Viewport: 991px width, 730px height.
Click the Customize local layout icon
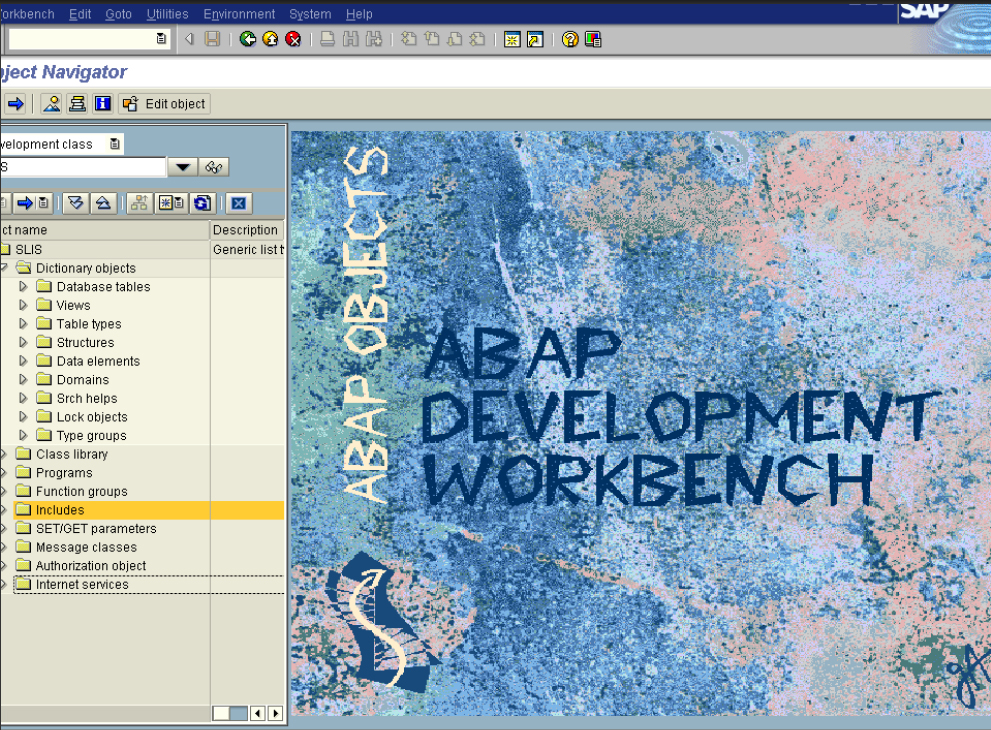[x=593, y=39]
